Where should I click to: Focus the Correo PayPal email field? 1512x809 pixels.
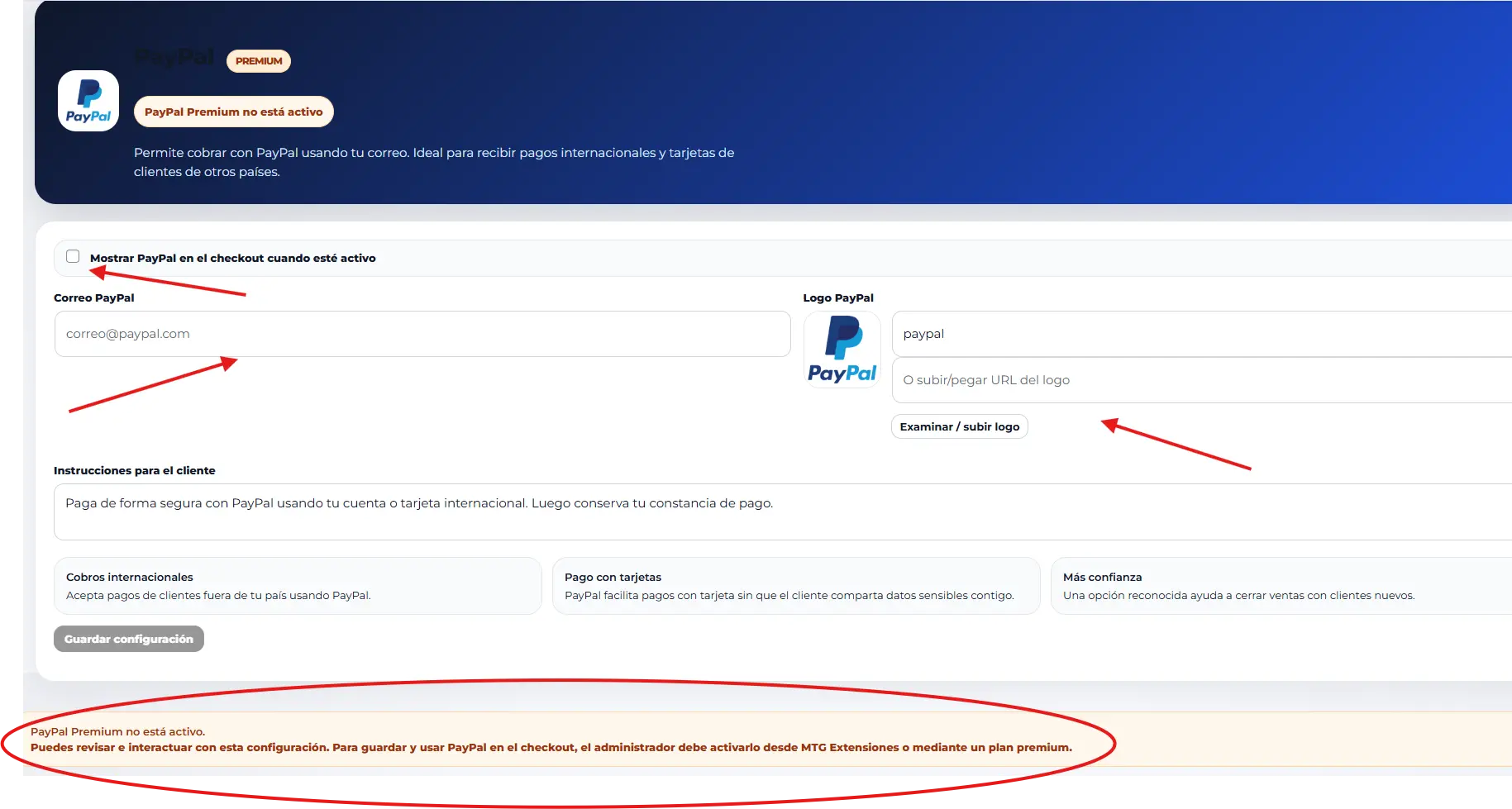(x=422, y=334)
